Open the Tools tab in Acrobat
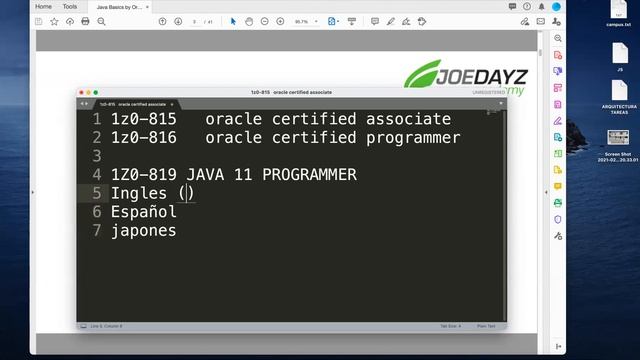This screenshot has height=360, width=640. (x=70, y=7)
